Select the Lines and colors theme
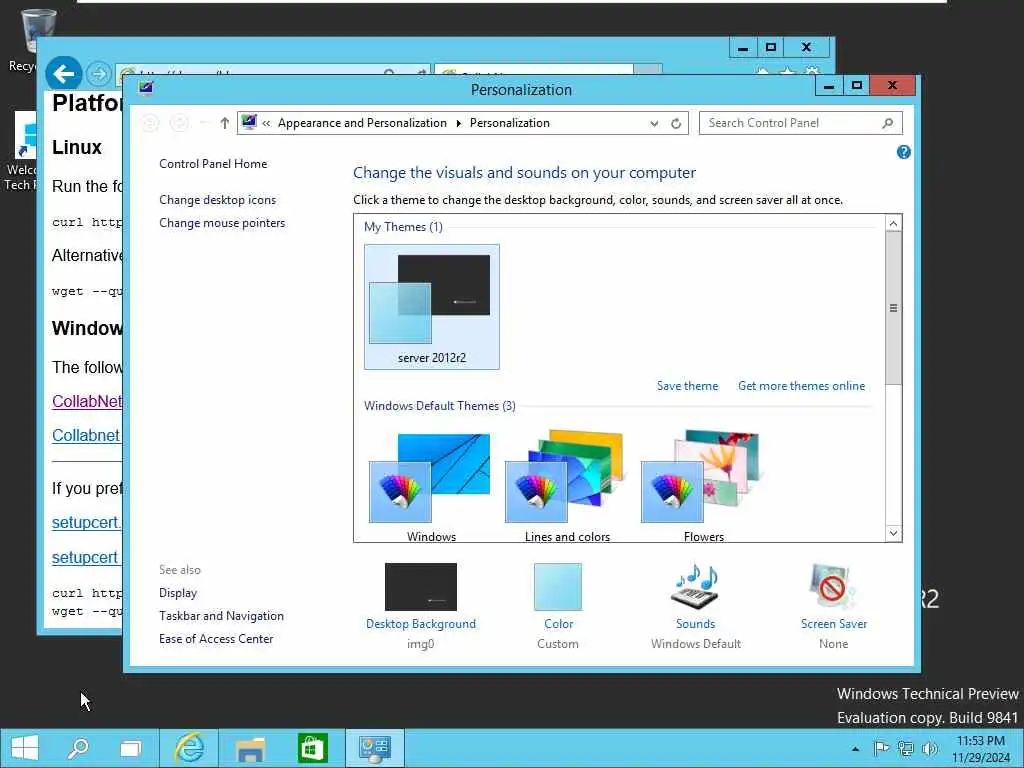This screenshot has width=1024, height=768. coord(567,487)
